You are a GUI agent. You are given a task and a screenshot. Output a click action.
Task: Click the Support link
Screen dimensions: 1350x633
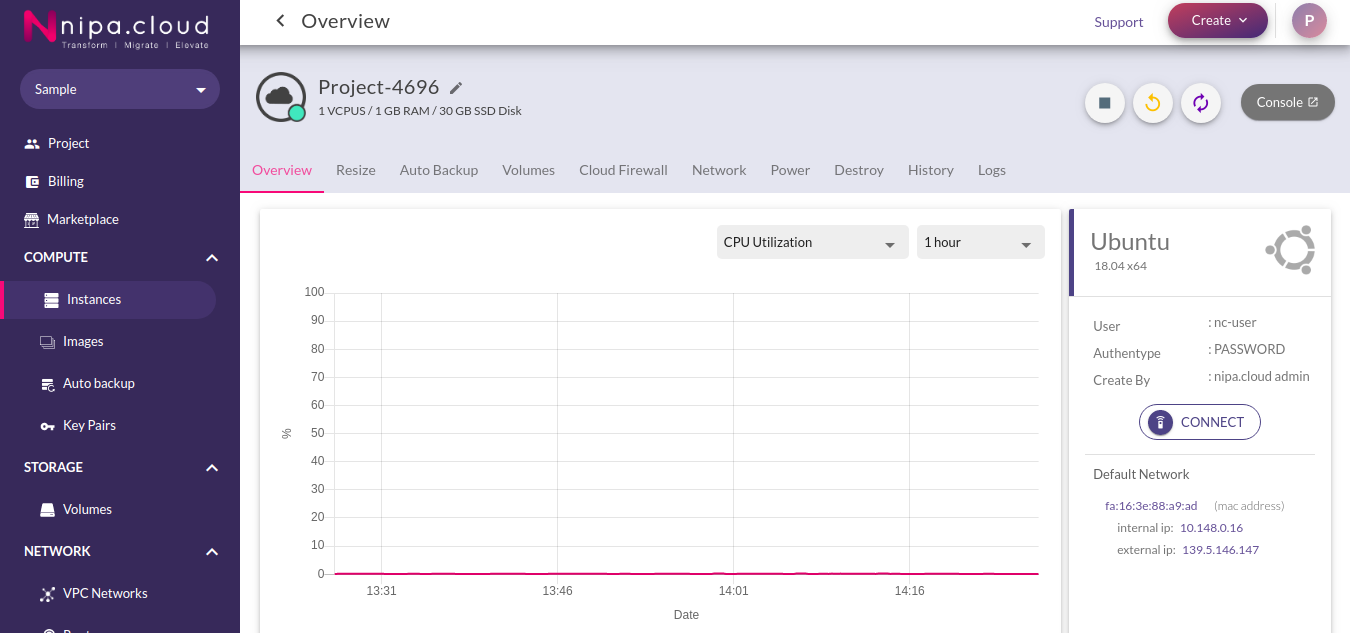click(1118, 22)
